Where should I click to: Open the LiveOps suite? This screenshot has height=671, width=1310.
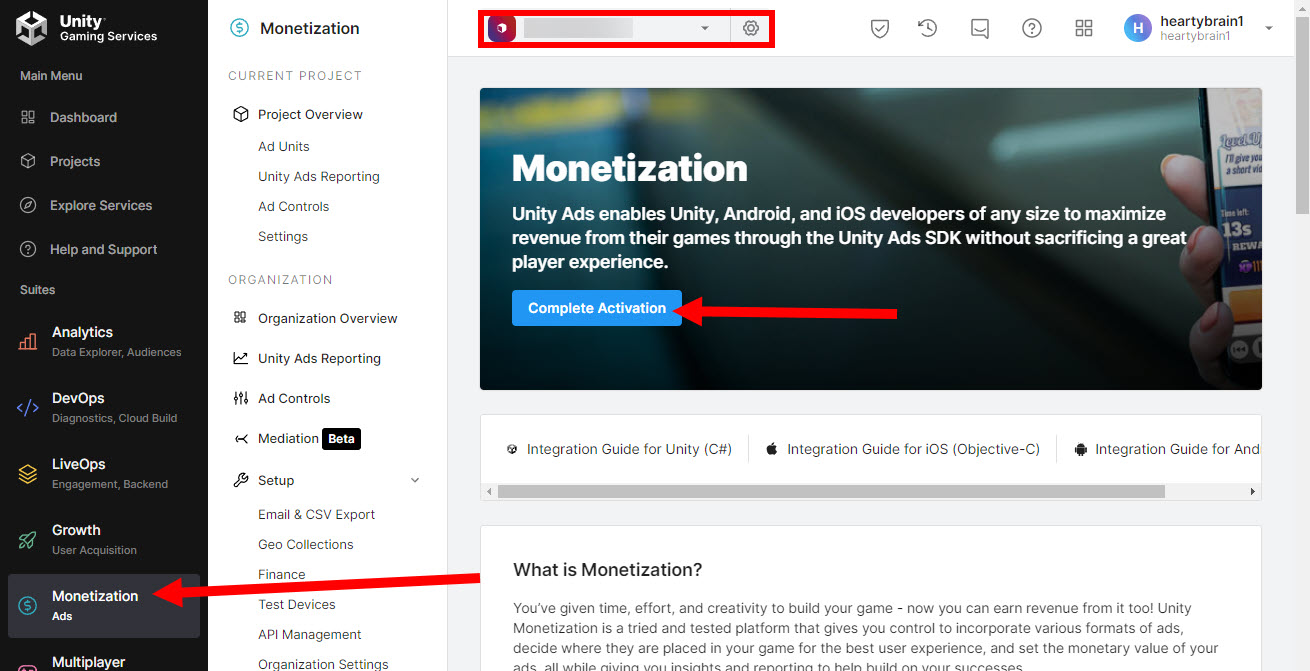[x=104, y=473]
